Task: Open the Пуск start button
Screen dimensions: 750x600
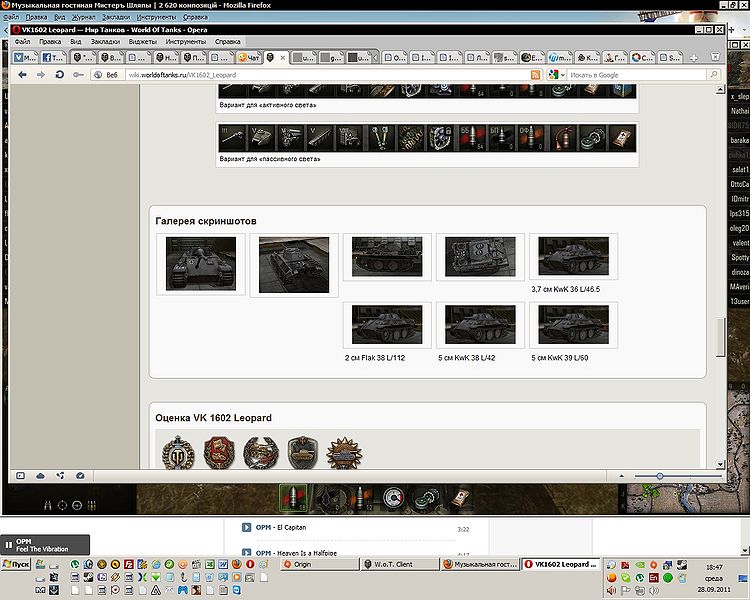Action: click(16, 564)
